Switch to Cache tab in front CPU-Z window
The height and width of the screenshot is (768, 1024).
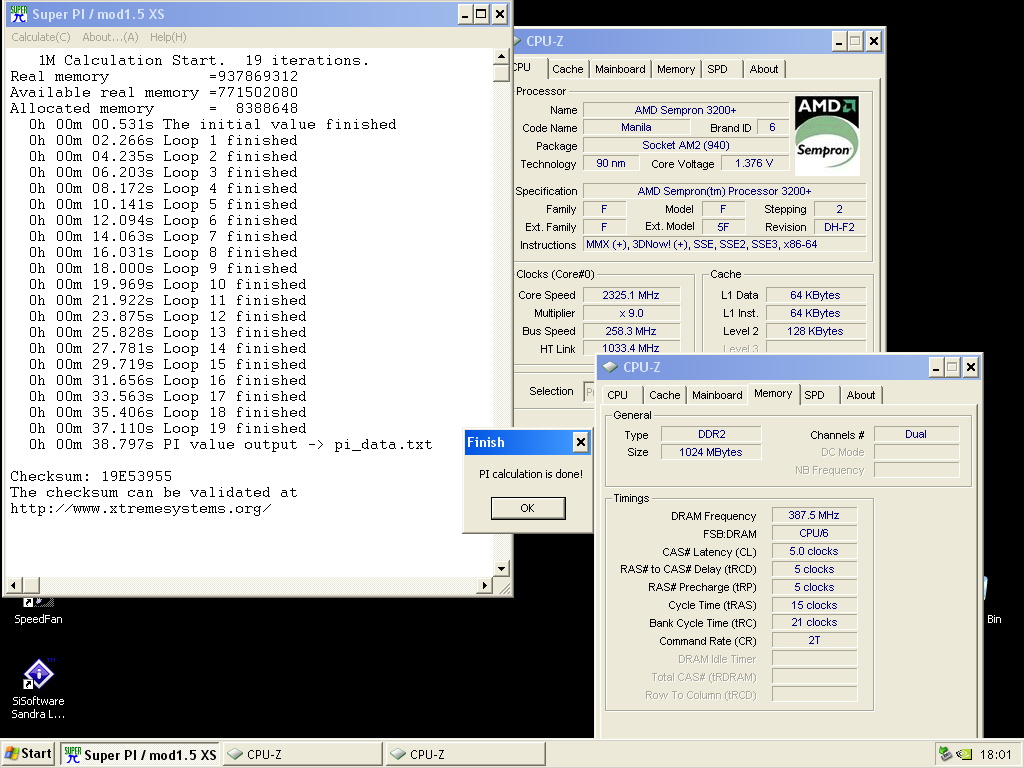coord(665,395)
